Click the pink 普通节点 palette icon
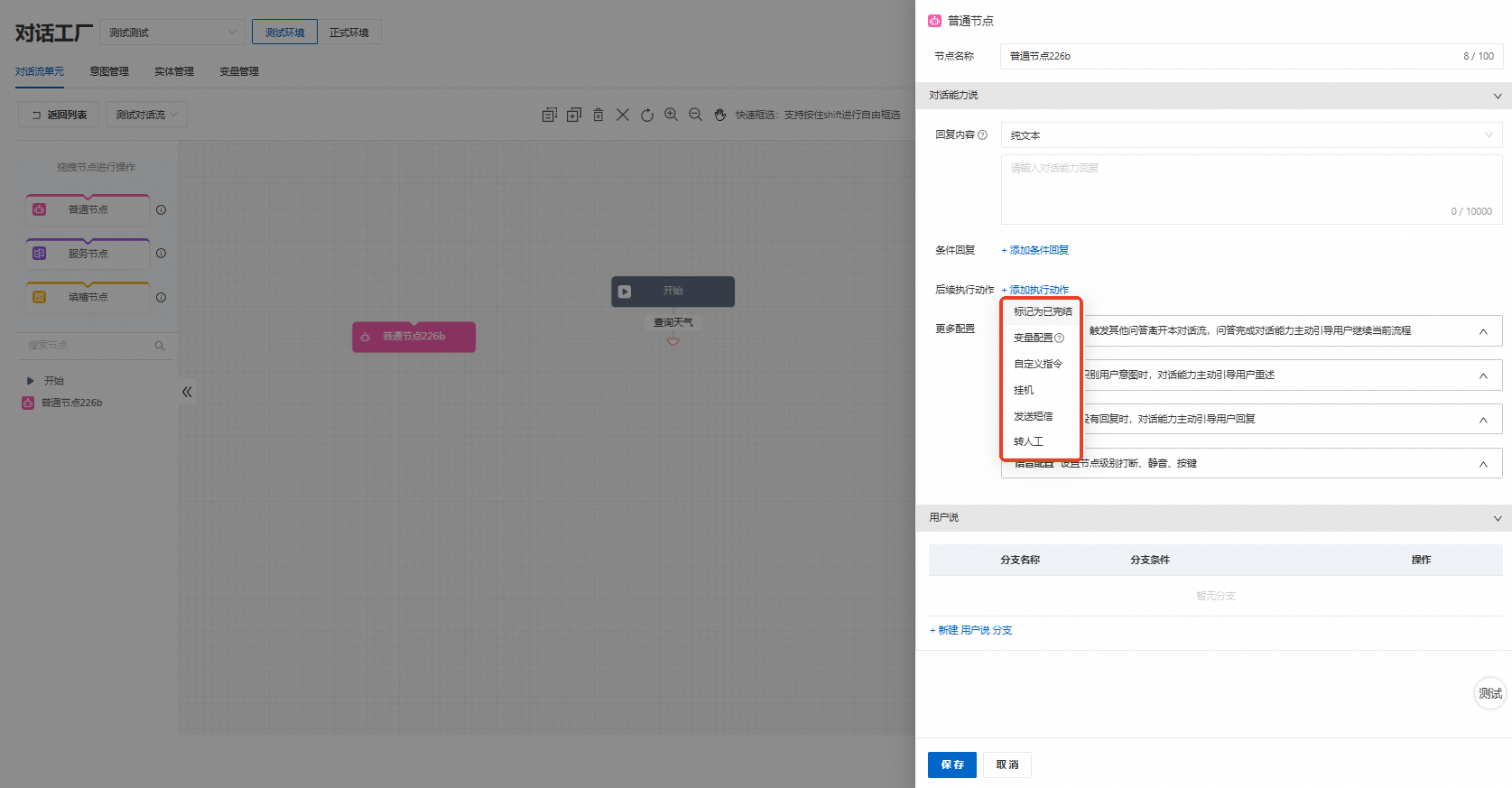This screenshot has width=1512, height=788. (40, 209)
